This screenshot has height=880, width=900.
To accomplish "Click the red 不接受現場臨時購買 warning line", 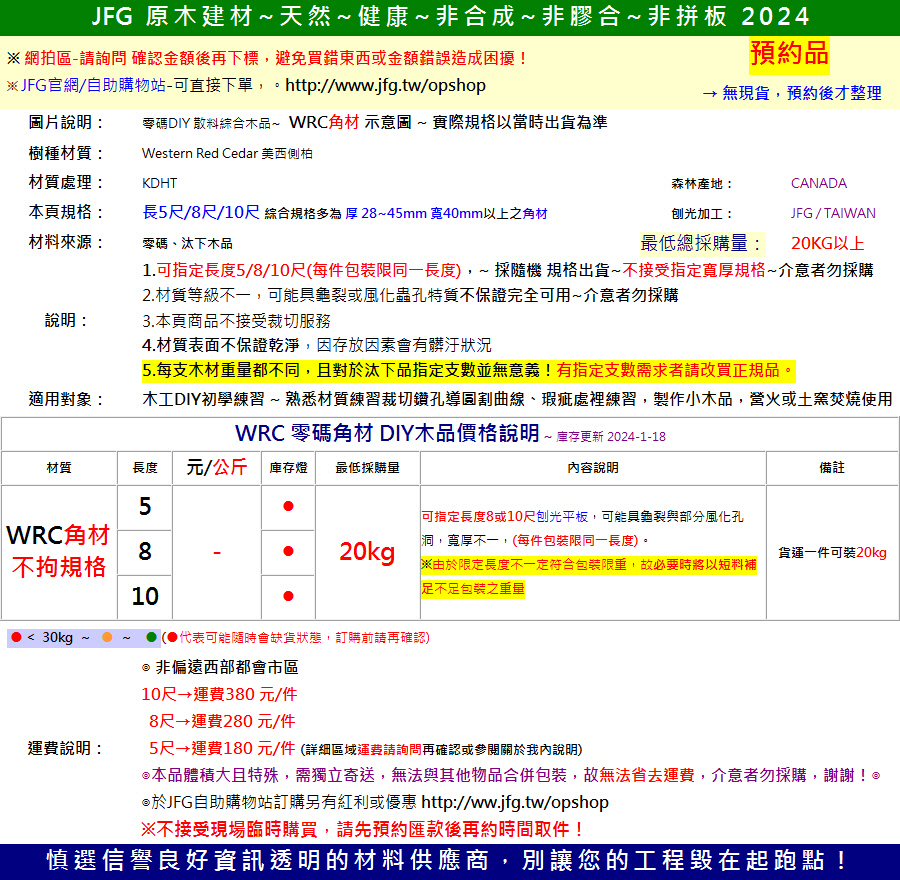I will (x=363, y=829).
